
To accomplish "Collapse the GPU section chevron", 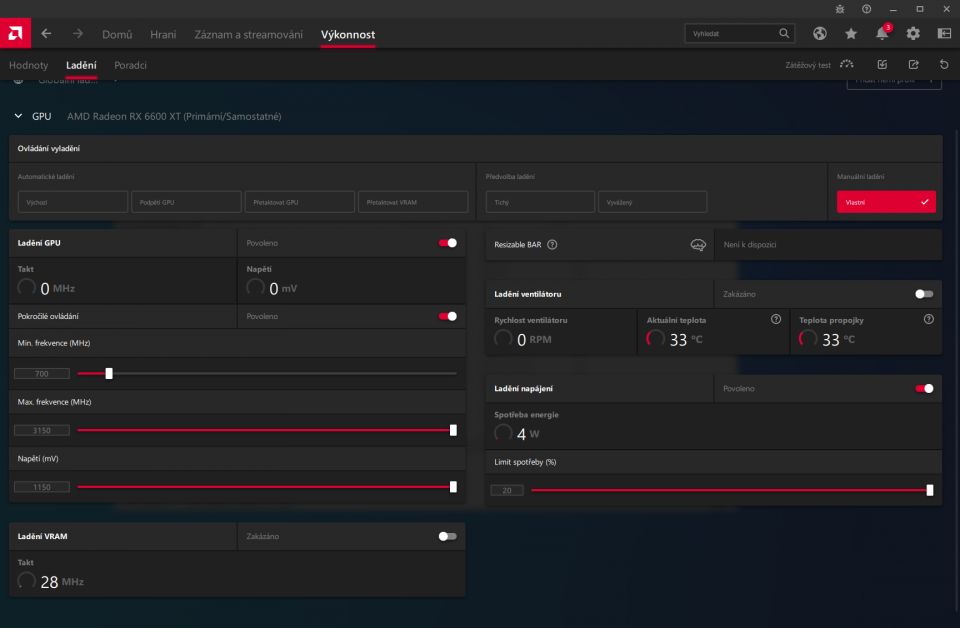I will pyautogui.click(x=18, y=116).
